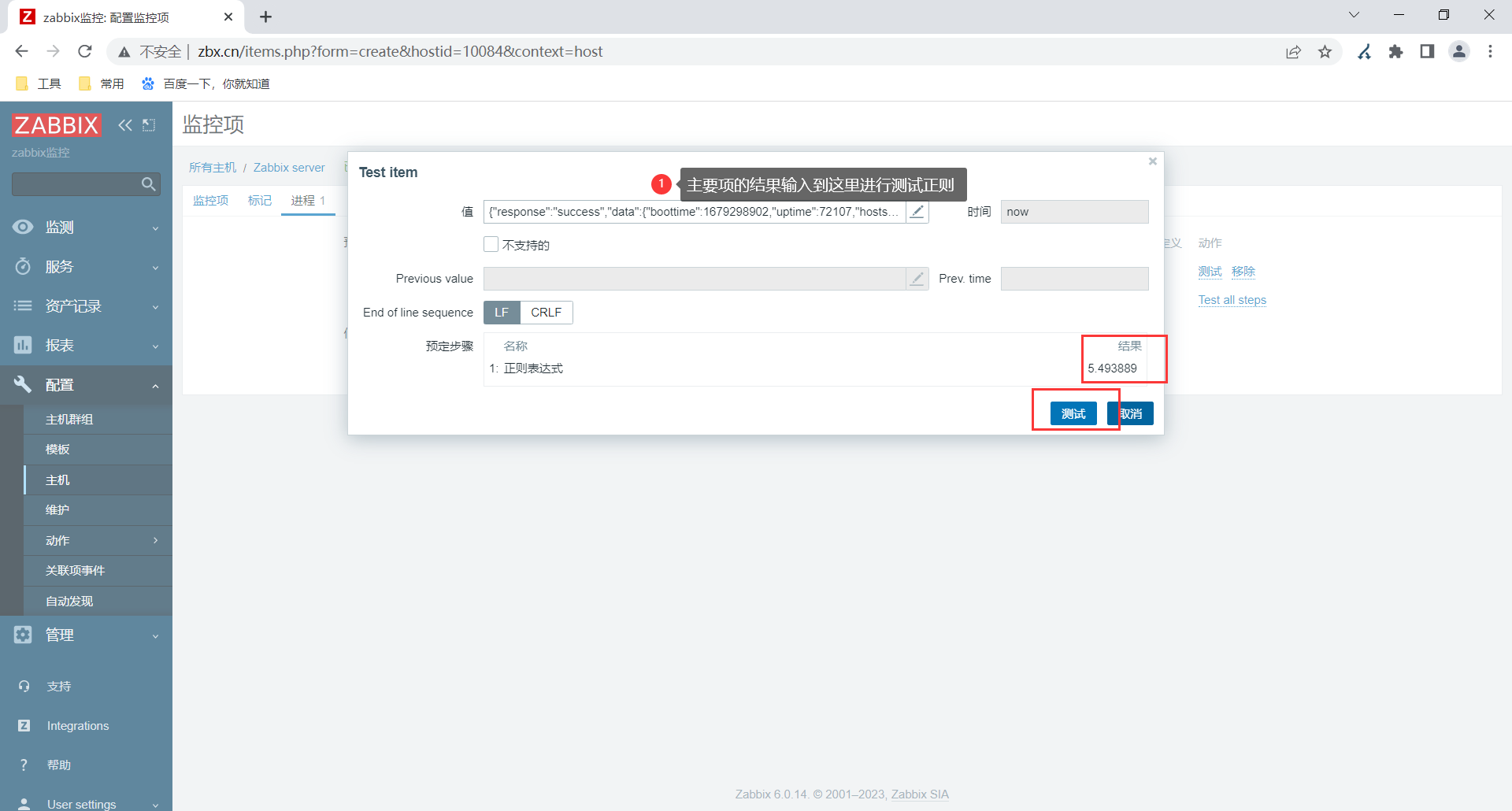Expand the 服务 menu chevron
Image resolution: width=1512 pixels, height=811 pixels.
pyautogui.click(x=155, y=268)
